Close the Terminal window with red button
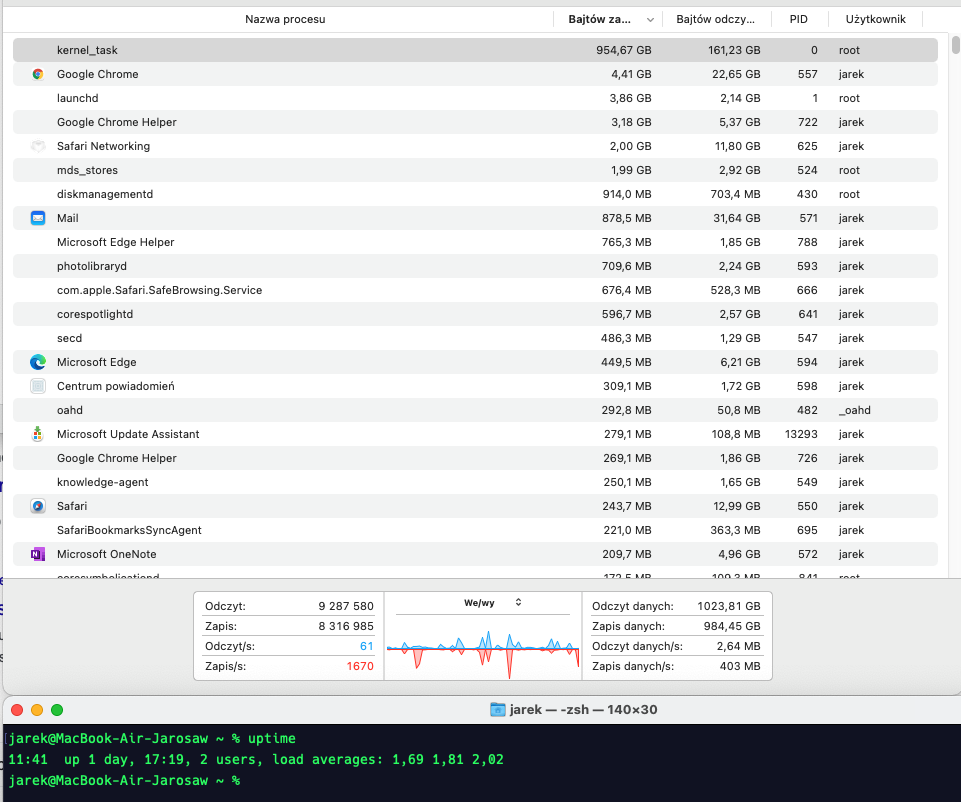The height and width of the screenshot is (802, 961). click(x=17, y=709)
